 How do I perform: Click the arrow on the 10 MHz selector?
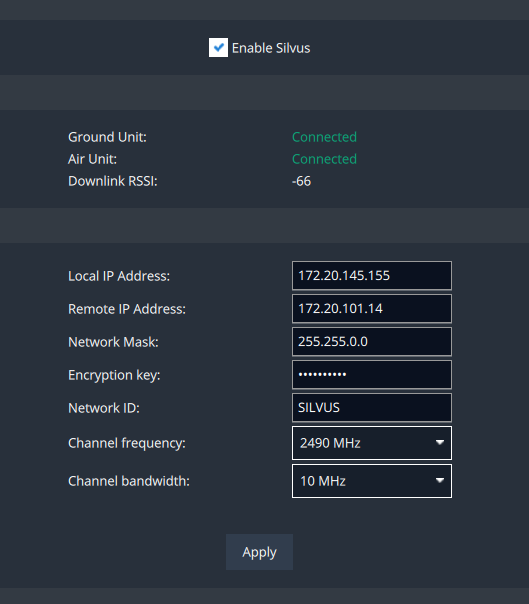coord(440,480)
